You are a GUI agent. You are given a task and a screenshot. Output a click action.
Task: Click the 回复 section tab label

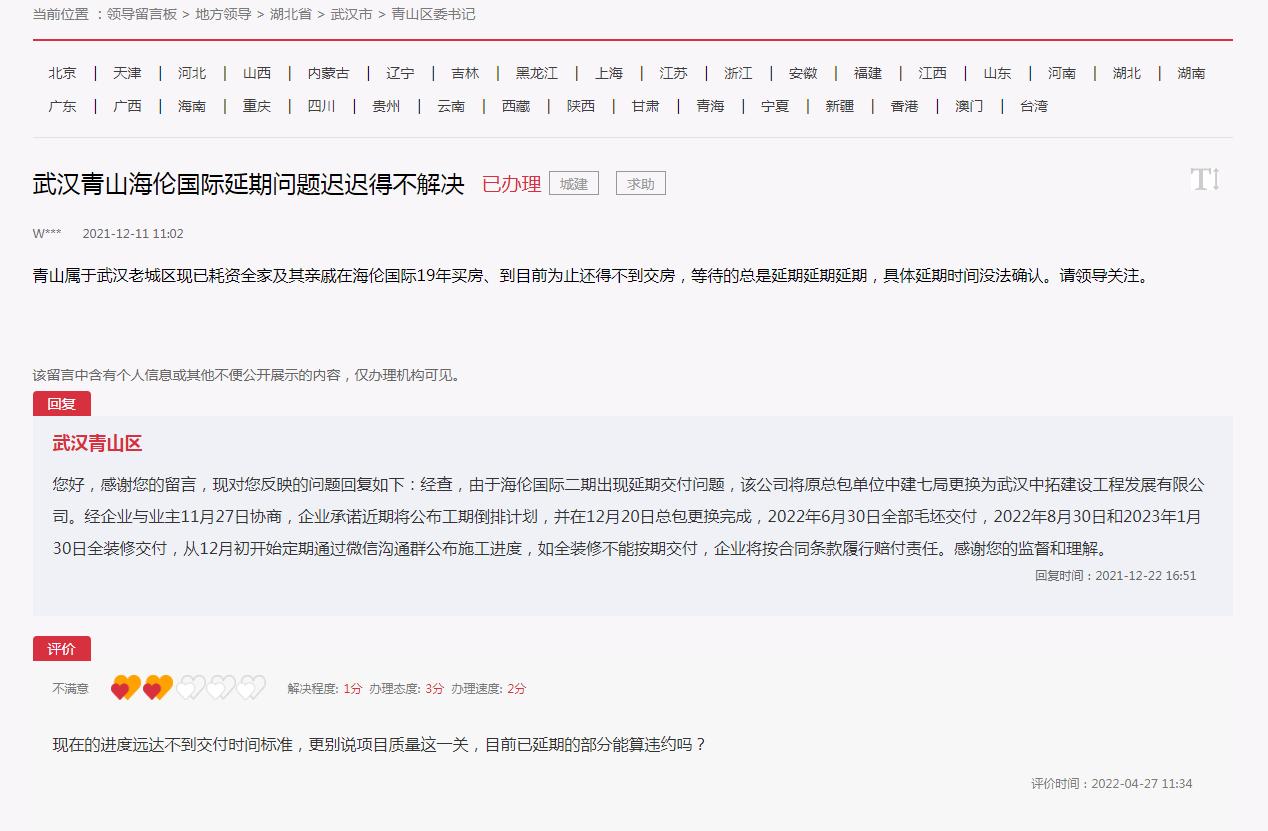coord(62,404)
